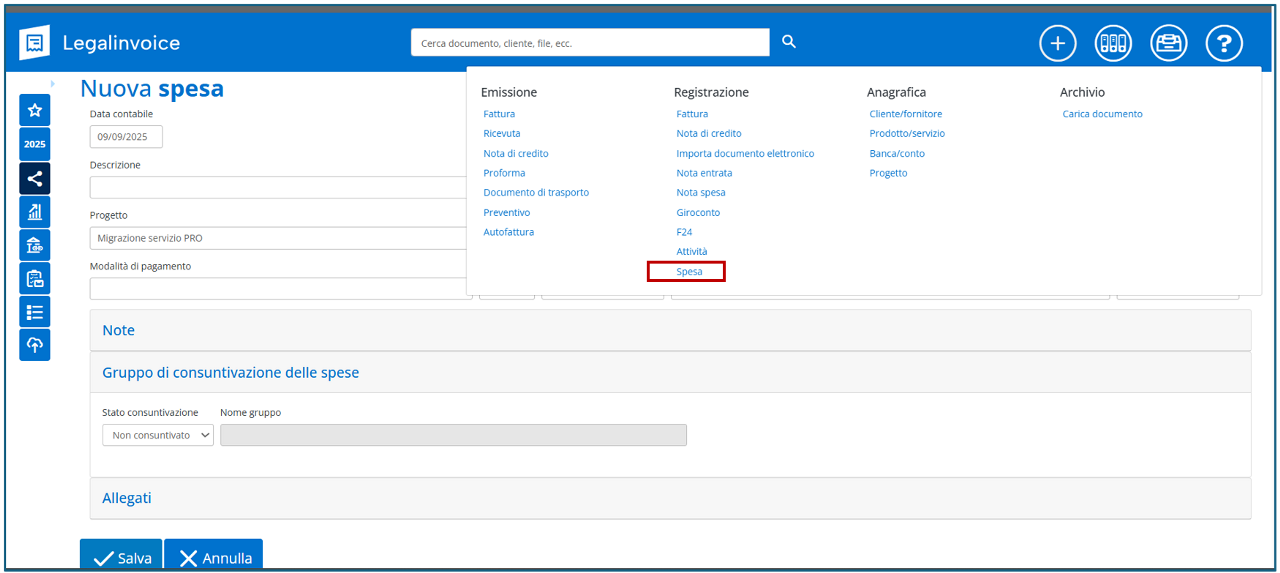
Task: Select Spesa under Registrazione menu
Action: (689, 272)
